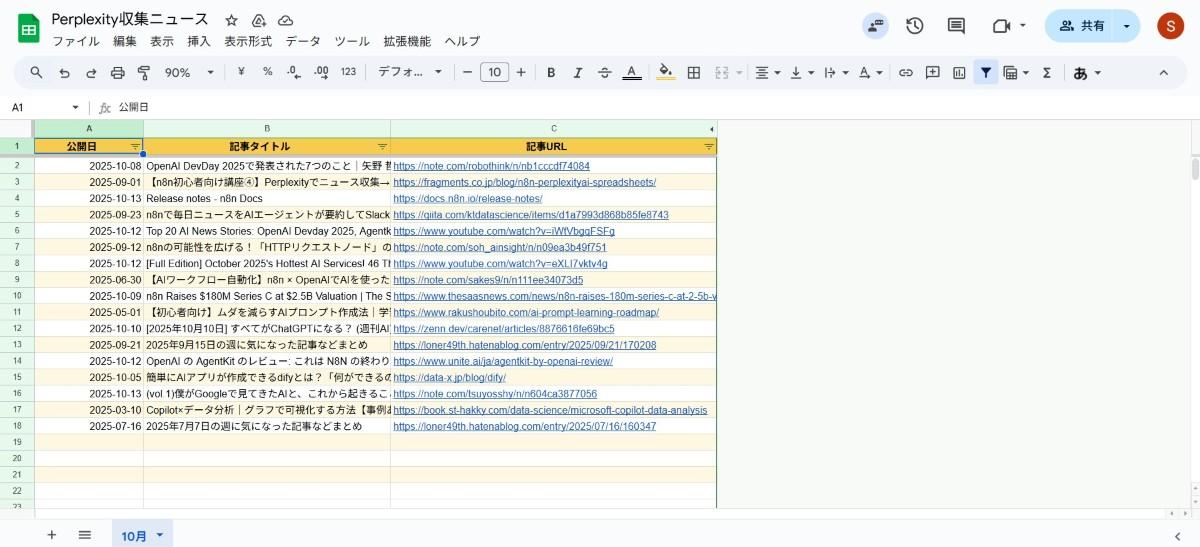Click the print icon in toolbar
The image size is (1200, 547).
click(117, 72)
